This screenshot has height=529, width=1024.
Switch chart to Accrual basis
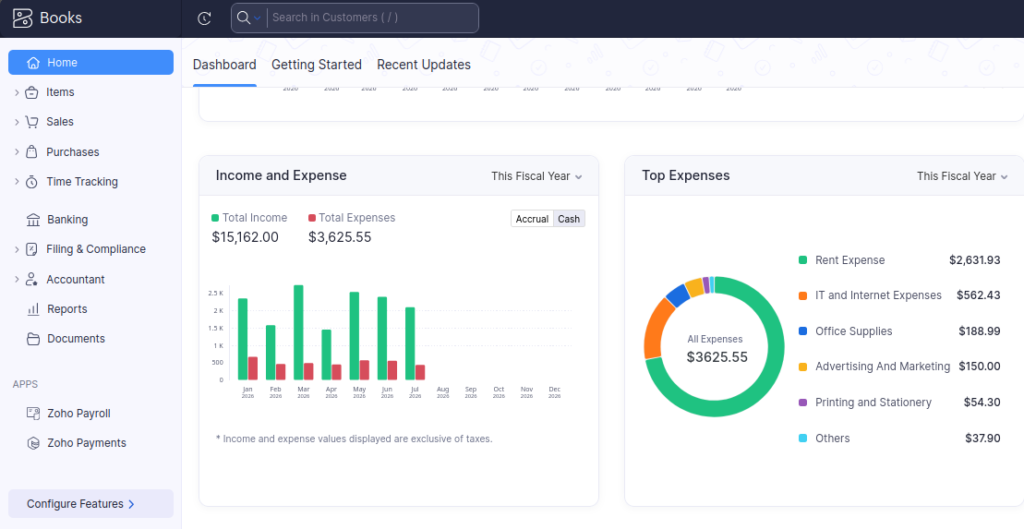pos(532,219)
